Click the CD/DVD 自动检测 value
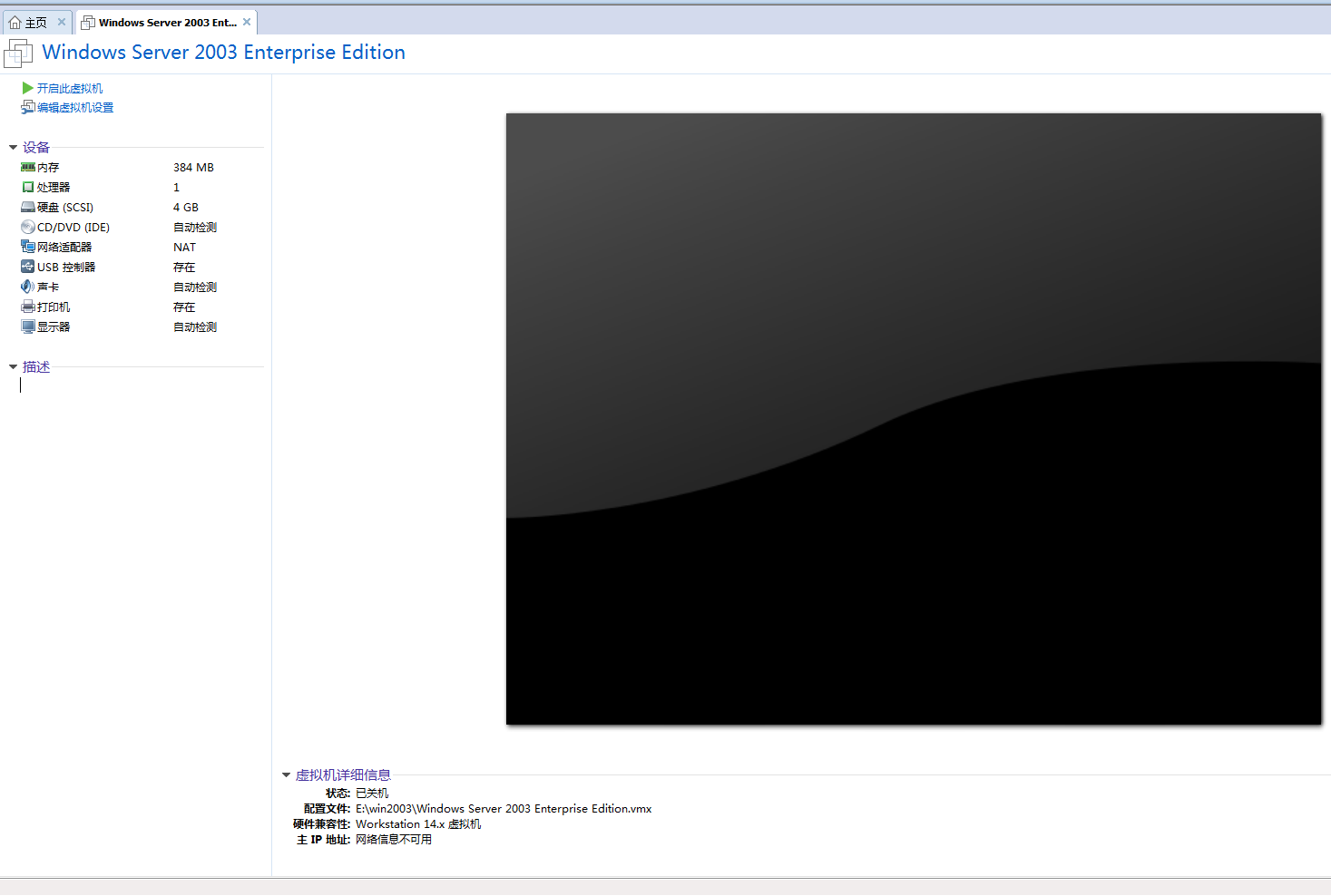 click(195, 227)
